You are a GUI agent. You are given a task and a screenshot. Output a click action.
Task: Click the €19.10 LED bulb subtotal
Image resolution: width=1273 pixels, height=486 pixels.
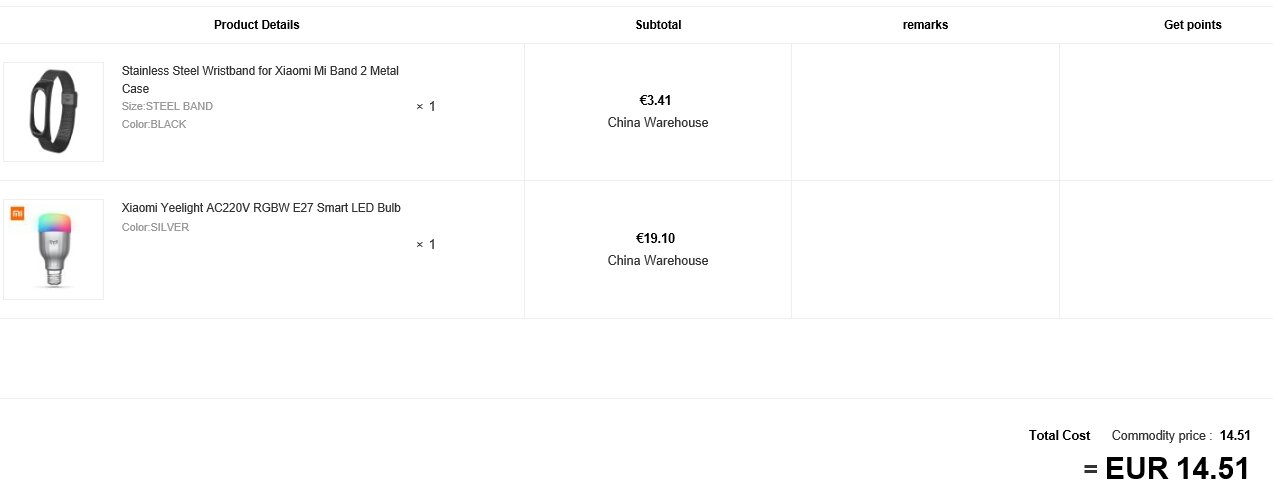[x=655, y=238]
